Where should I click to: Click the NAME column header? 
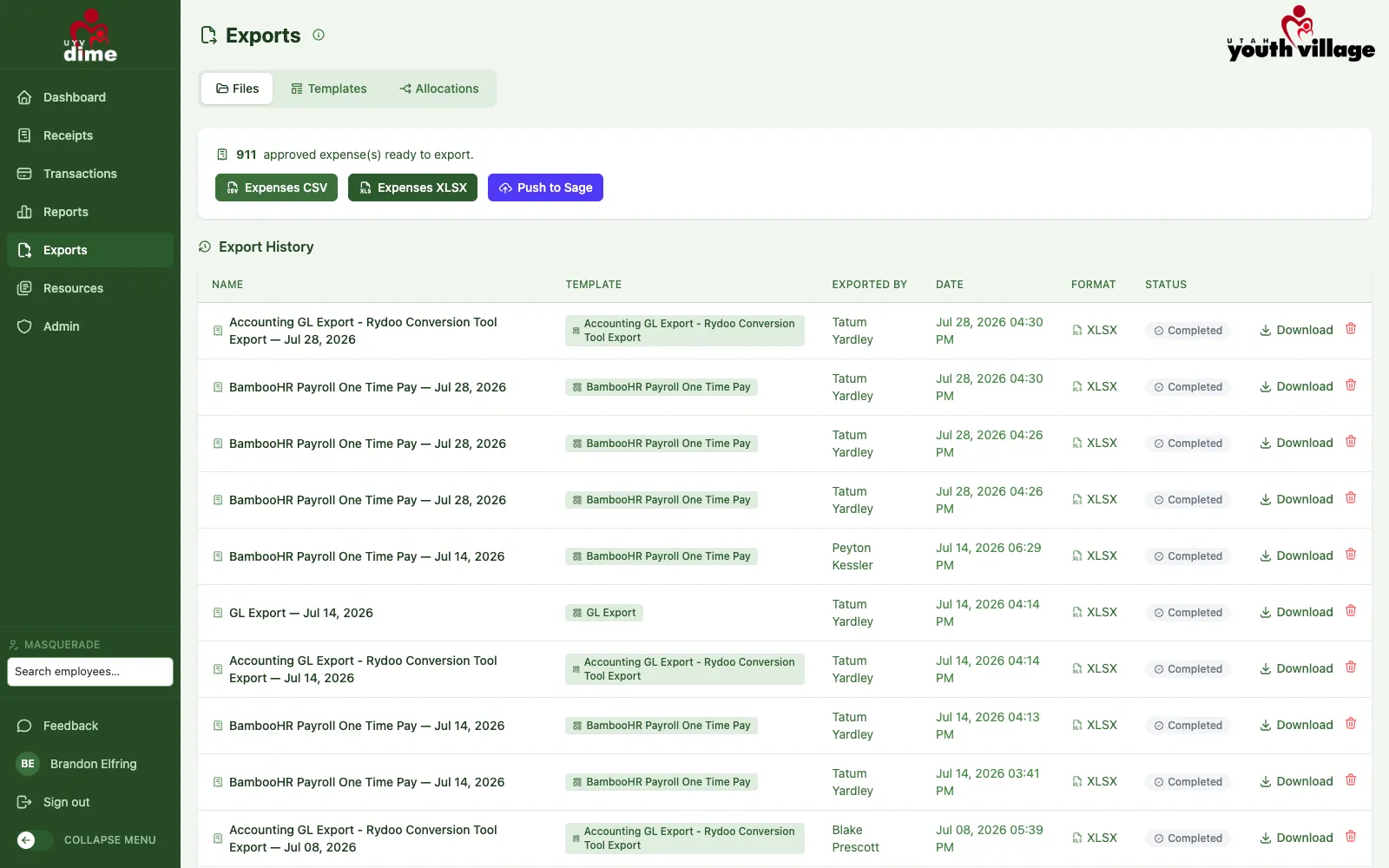(227, 285)
